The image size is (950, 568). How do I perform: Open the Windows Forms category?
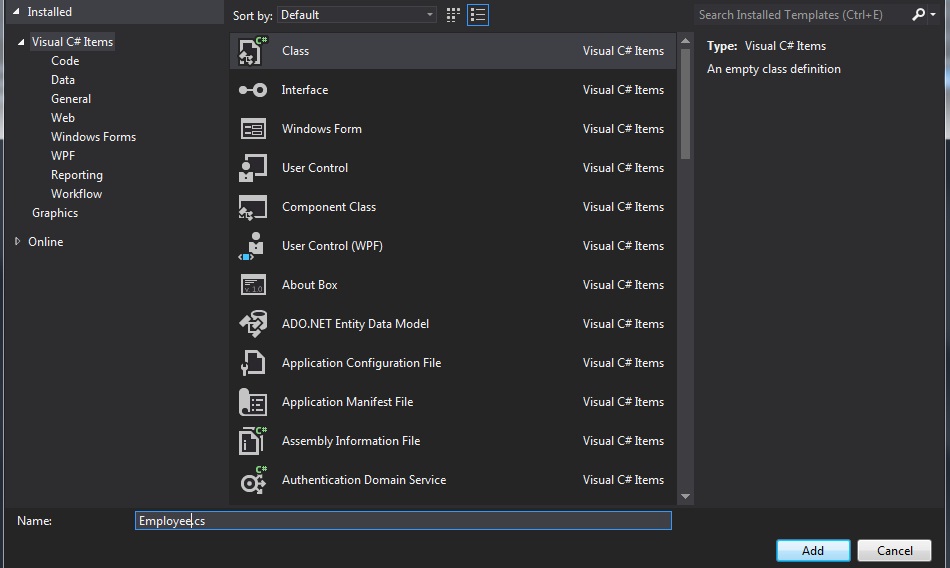93,137
